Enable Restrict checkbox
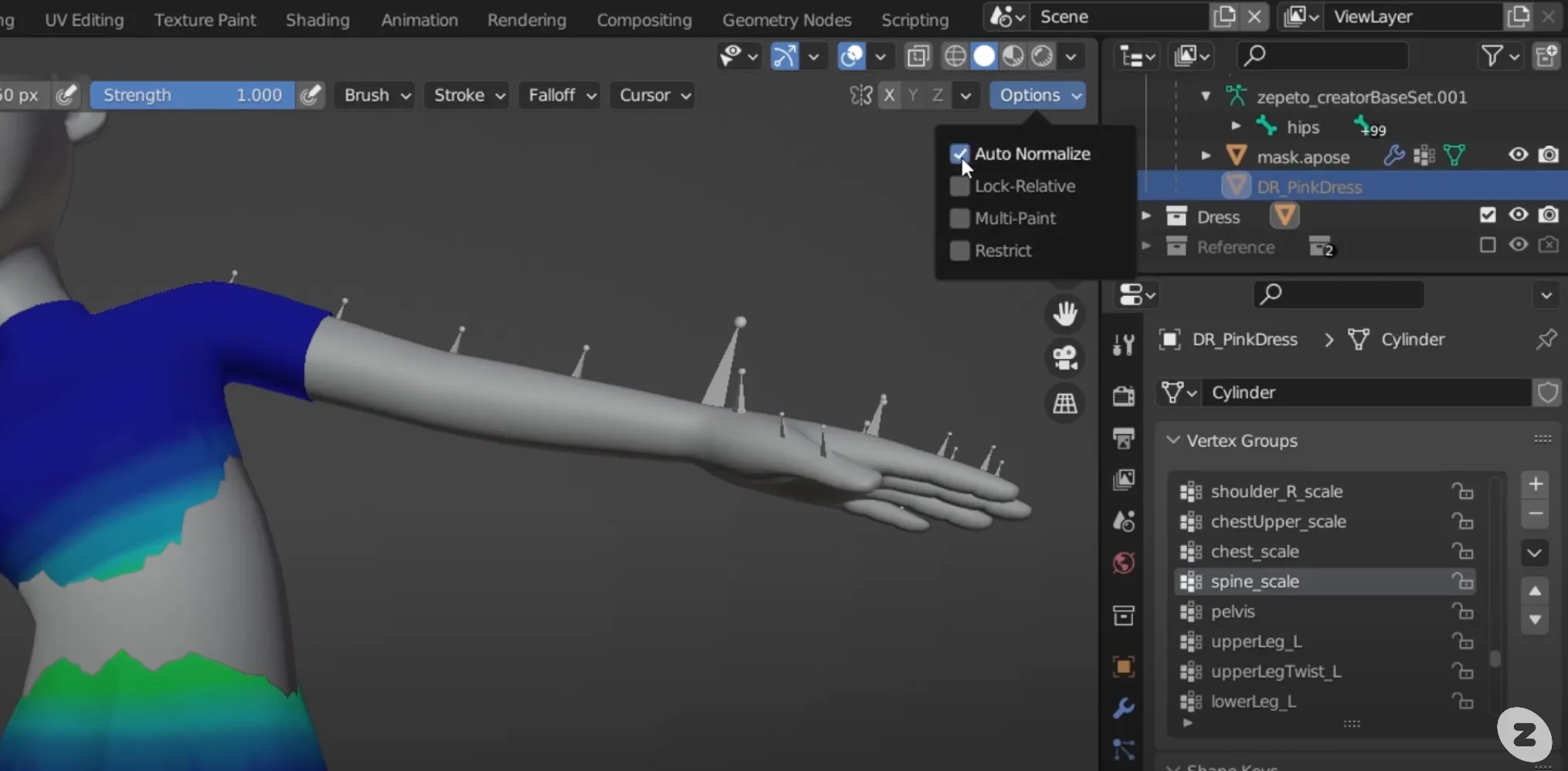This screenshot has height=771, width=1568. click(x=959, y=250)
